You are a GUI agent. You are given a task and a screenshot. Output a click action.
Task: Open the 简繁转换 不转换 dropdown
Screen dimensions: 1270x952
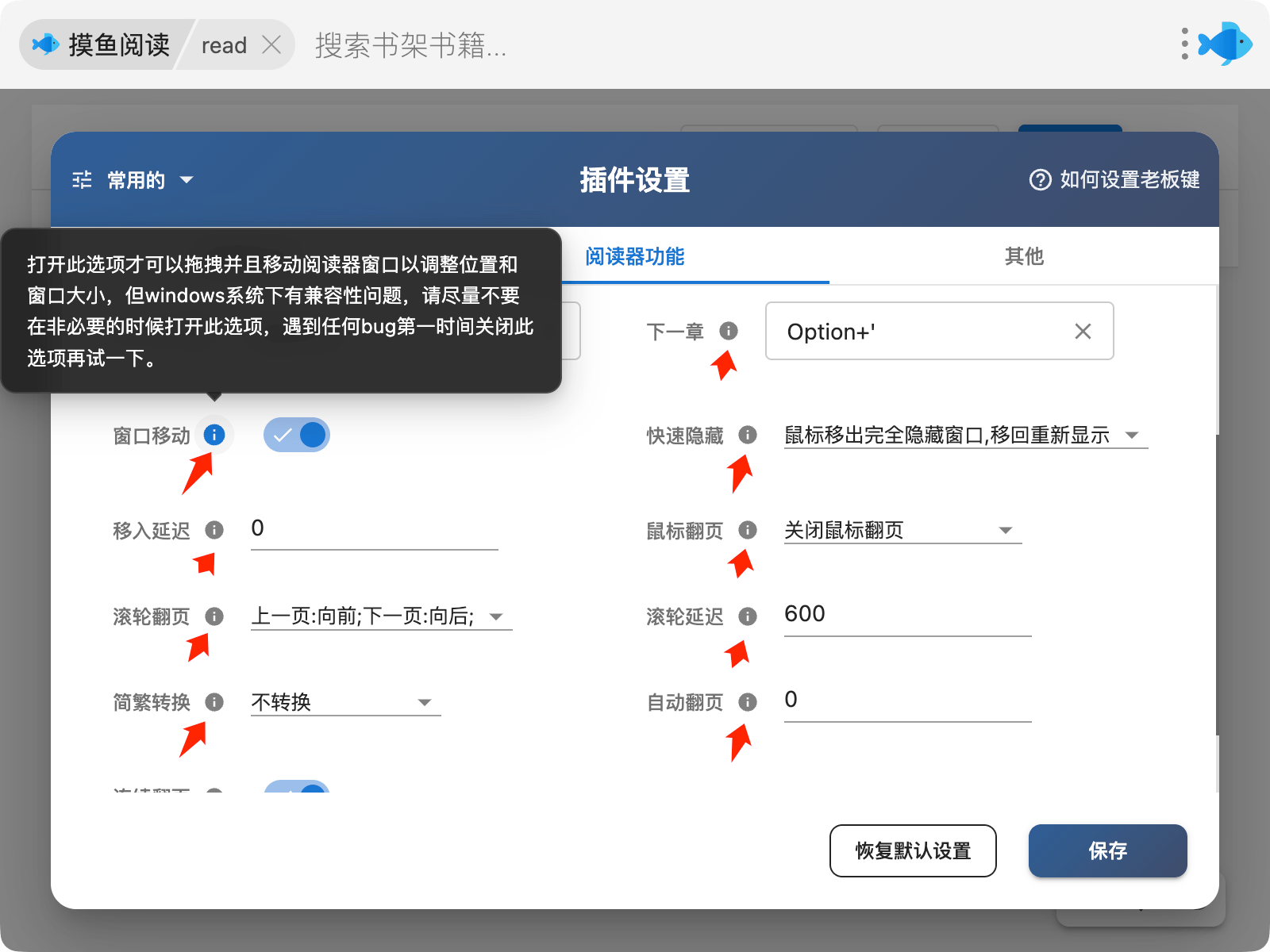click(x=346, y=702)
